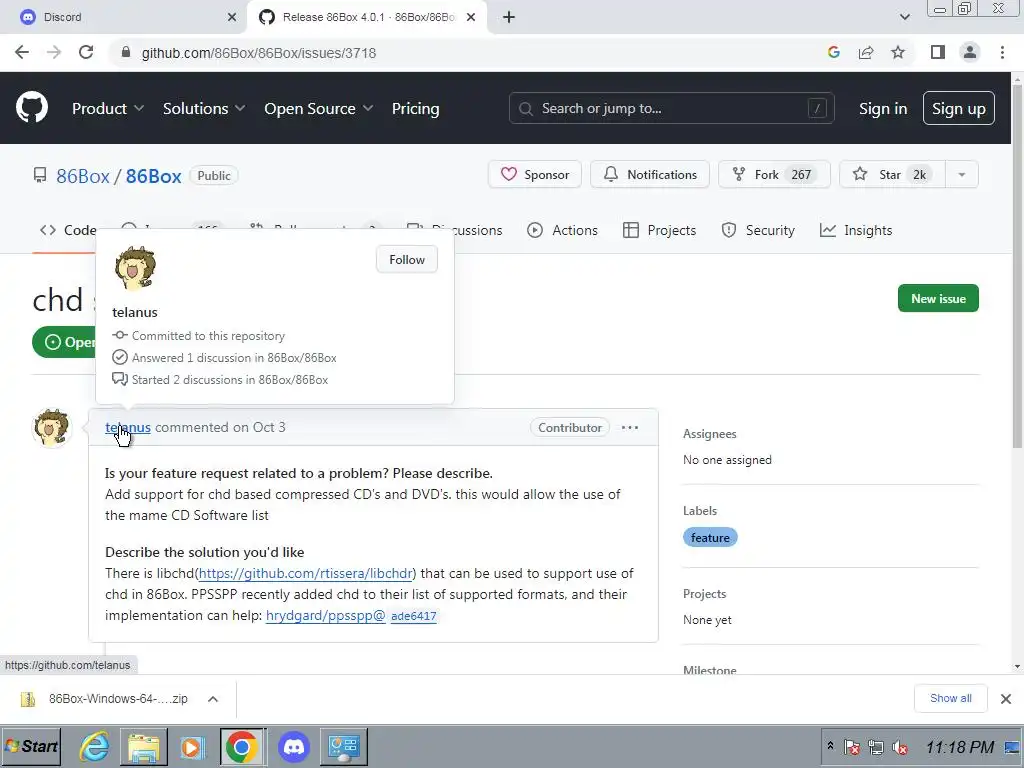This screenshot has width=1024, height=768.
Task: Open the hrydgard/ppsspp commit link
Action: [326, 615]
